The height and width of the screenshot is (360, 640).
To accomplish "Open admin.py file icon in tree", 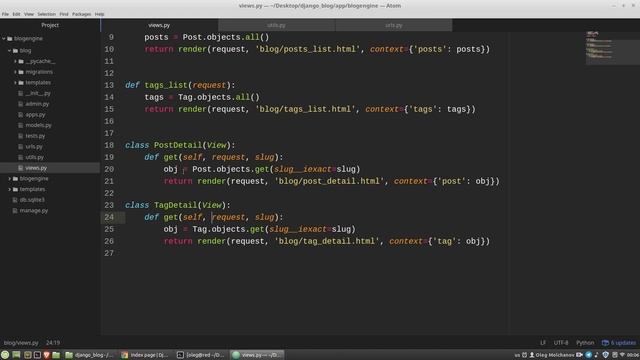I will 20,104.
